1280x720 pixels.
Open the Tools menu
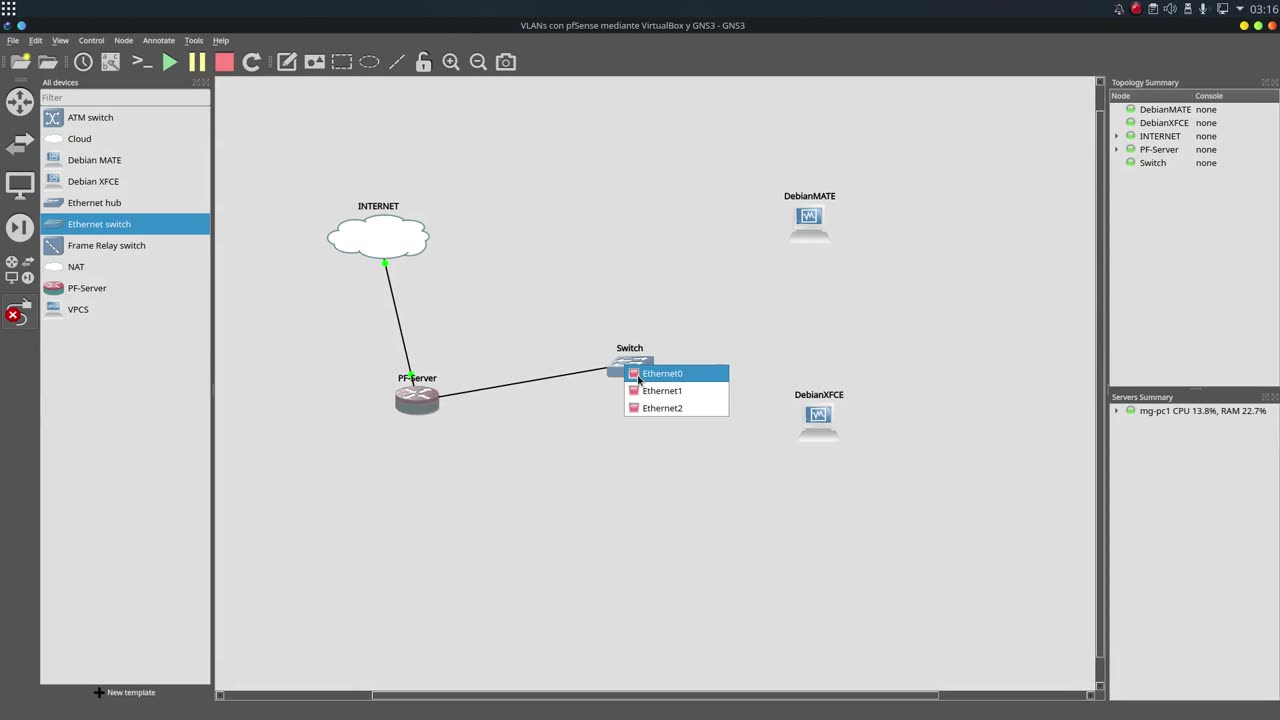coord(194,41)
